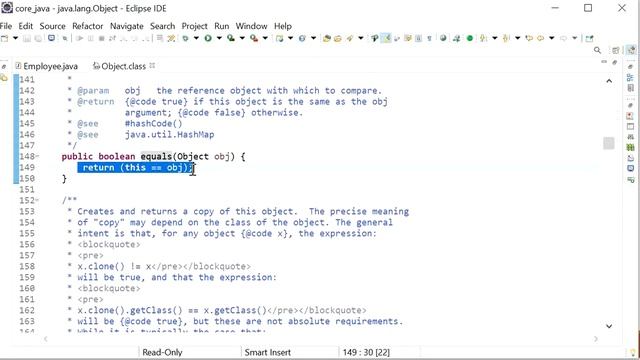Screen dimensions: 640x360
Task: Expand the External Tools dropdown arrow
Action: (x=265, y=38)
